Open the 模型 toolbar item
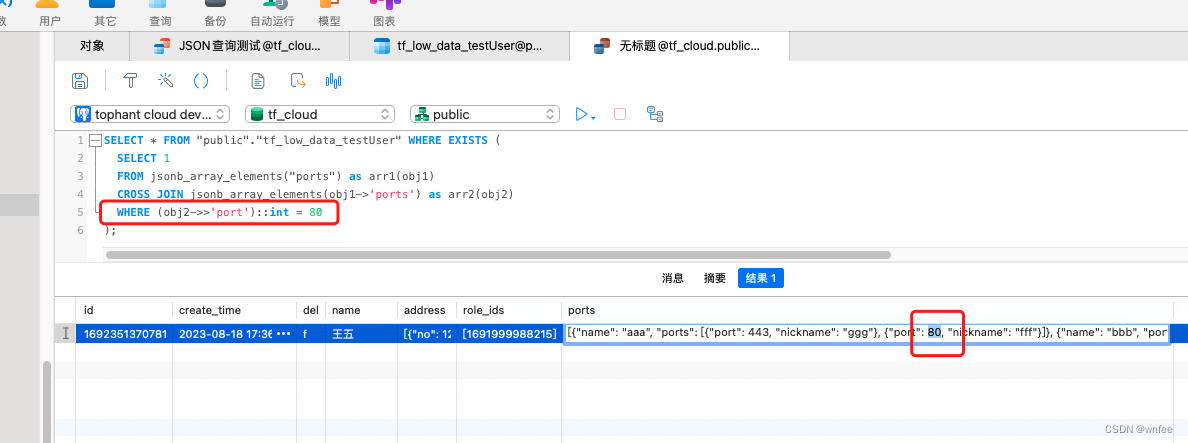Image resolution: width=1188 pixels, height=443 pixels. (329, 14)
